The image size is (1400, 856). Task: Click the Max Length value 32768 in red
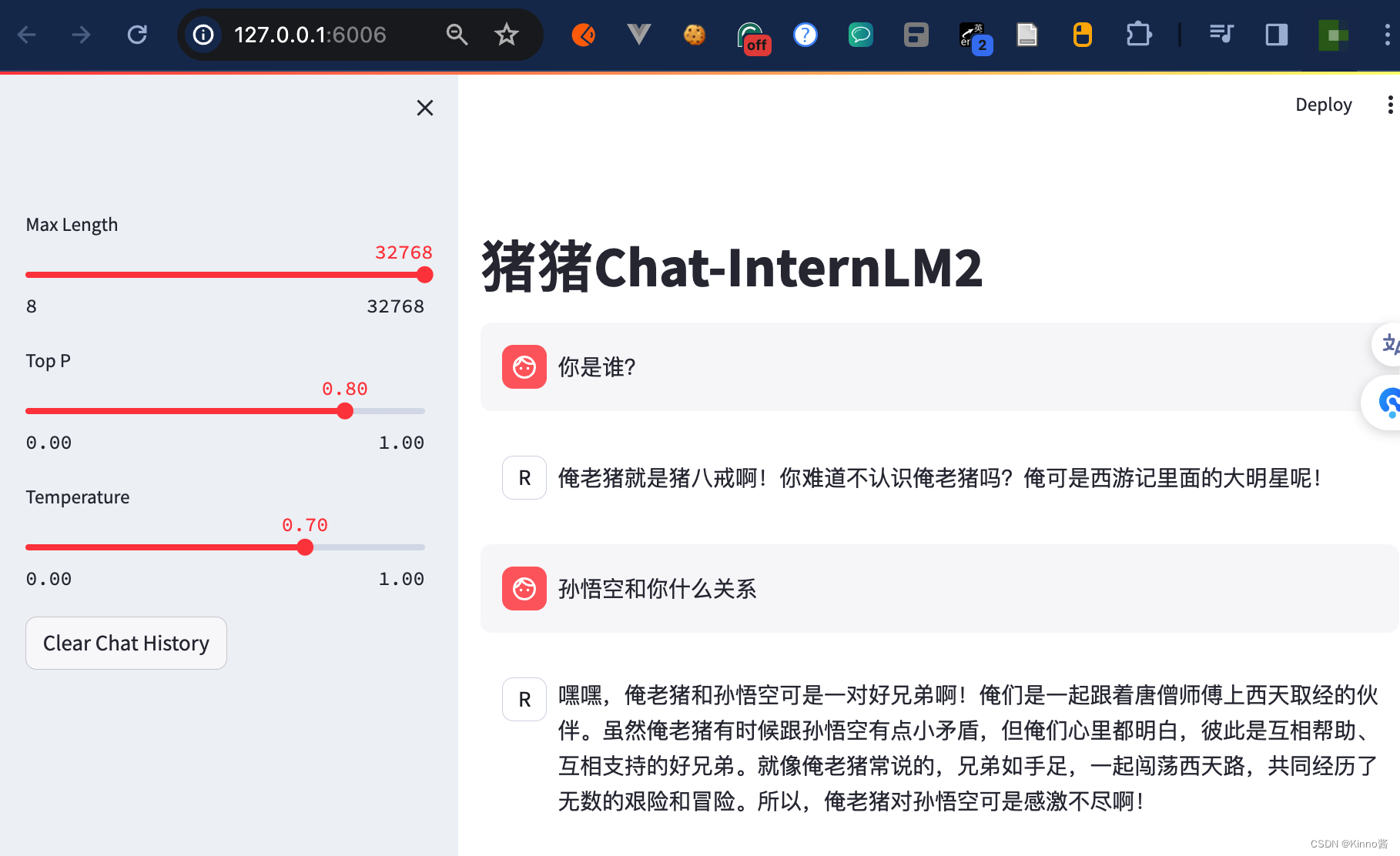(x=404, y=252)
